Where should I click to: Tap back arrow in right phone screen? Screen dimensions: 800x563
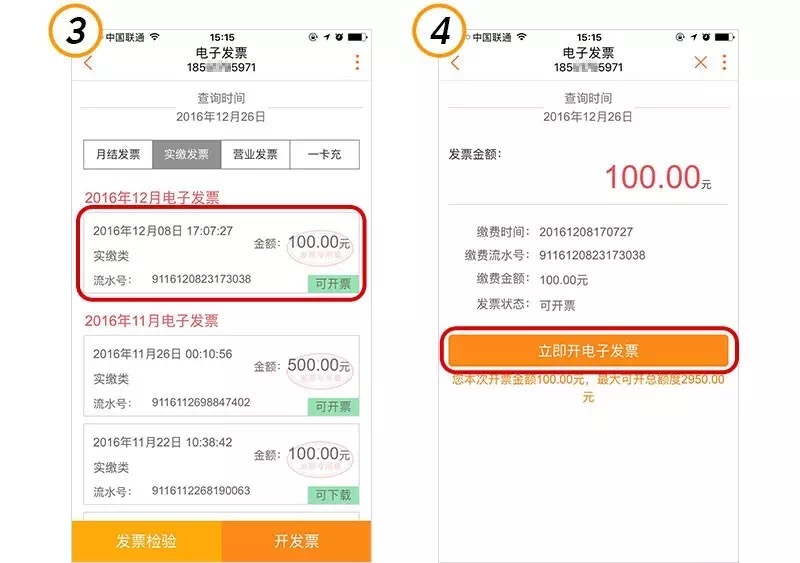455,63
